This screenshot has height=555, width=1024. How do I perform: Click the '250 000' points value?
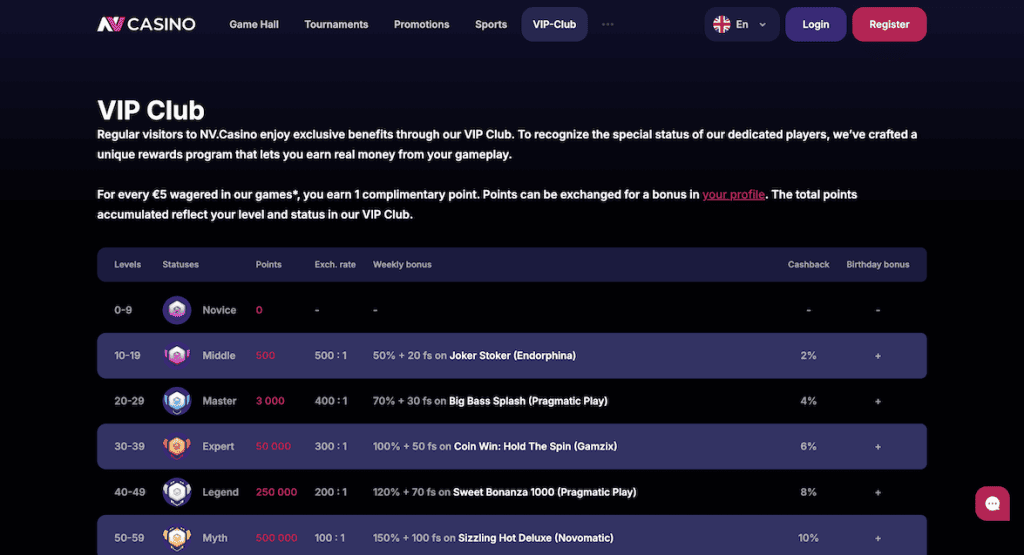click(276, 492)
